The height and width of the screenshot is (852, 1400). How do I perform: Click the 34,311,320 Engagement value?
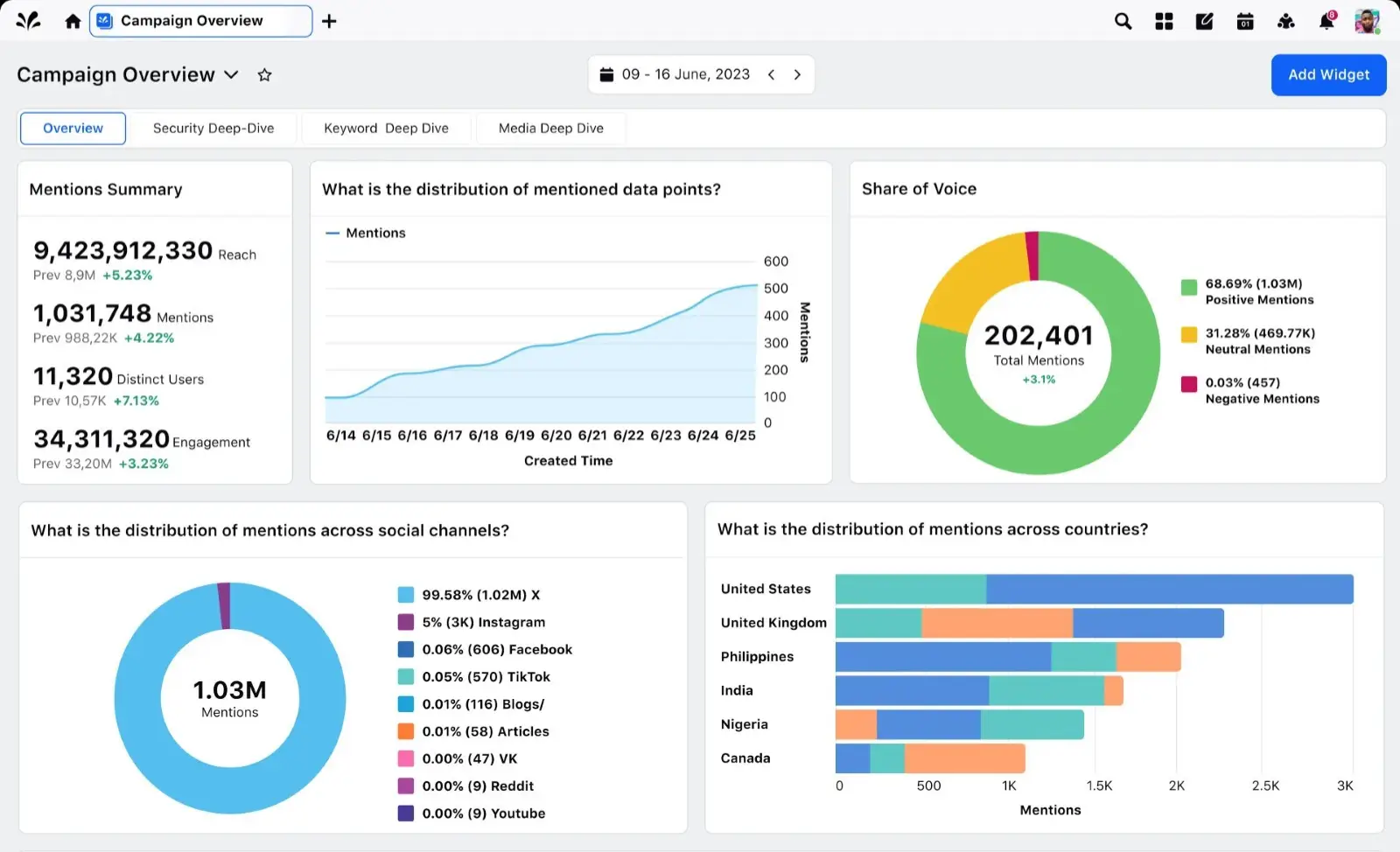(101, 439)
